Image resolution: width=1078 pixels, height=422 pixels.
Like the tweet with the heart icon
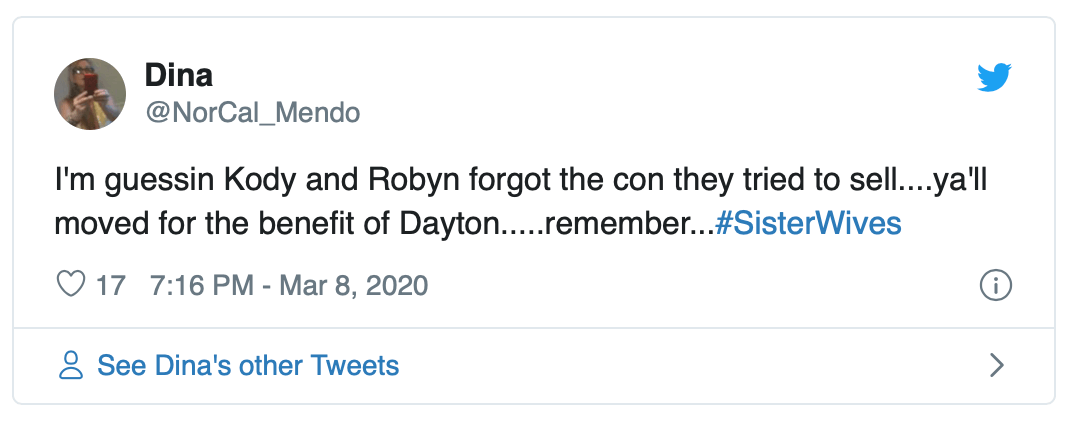tap(71, 286)
